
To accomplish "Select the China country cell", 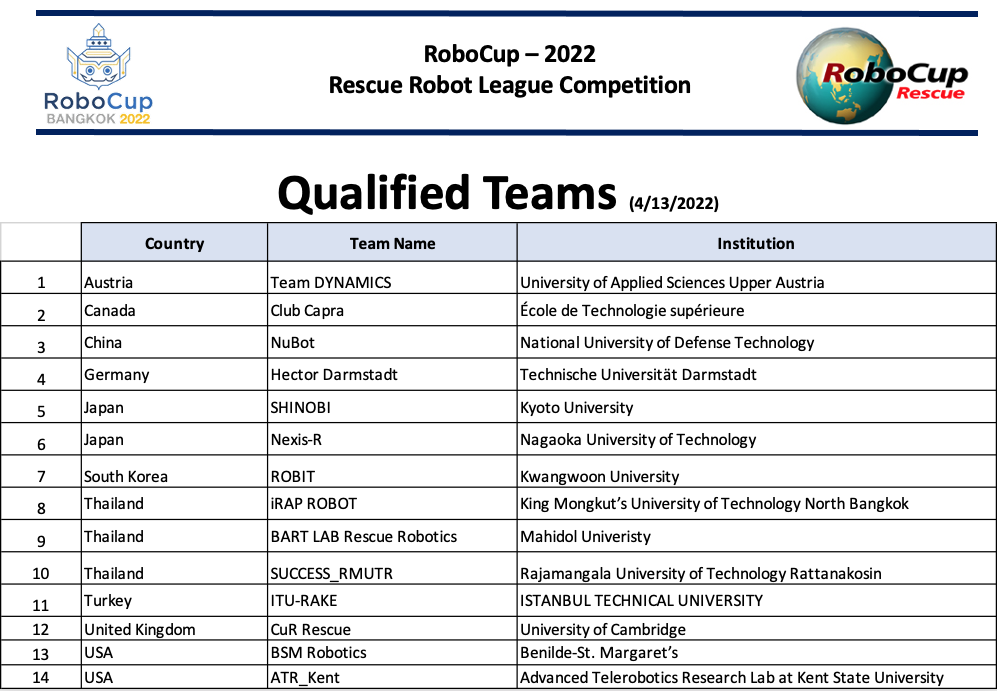I will tap(174, 342).
